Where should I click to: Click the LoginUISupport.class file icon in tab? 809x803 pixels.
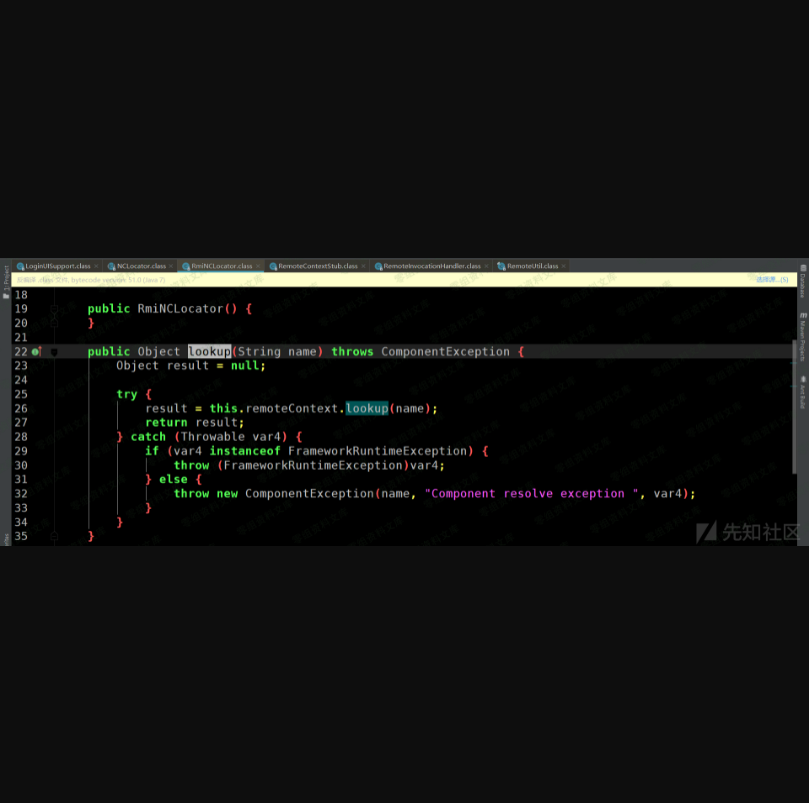click(20, 267)
